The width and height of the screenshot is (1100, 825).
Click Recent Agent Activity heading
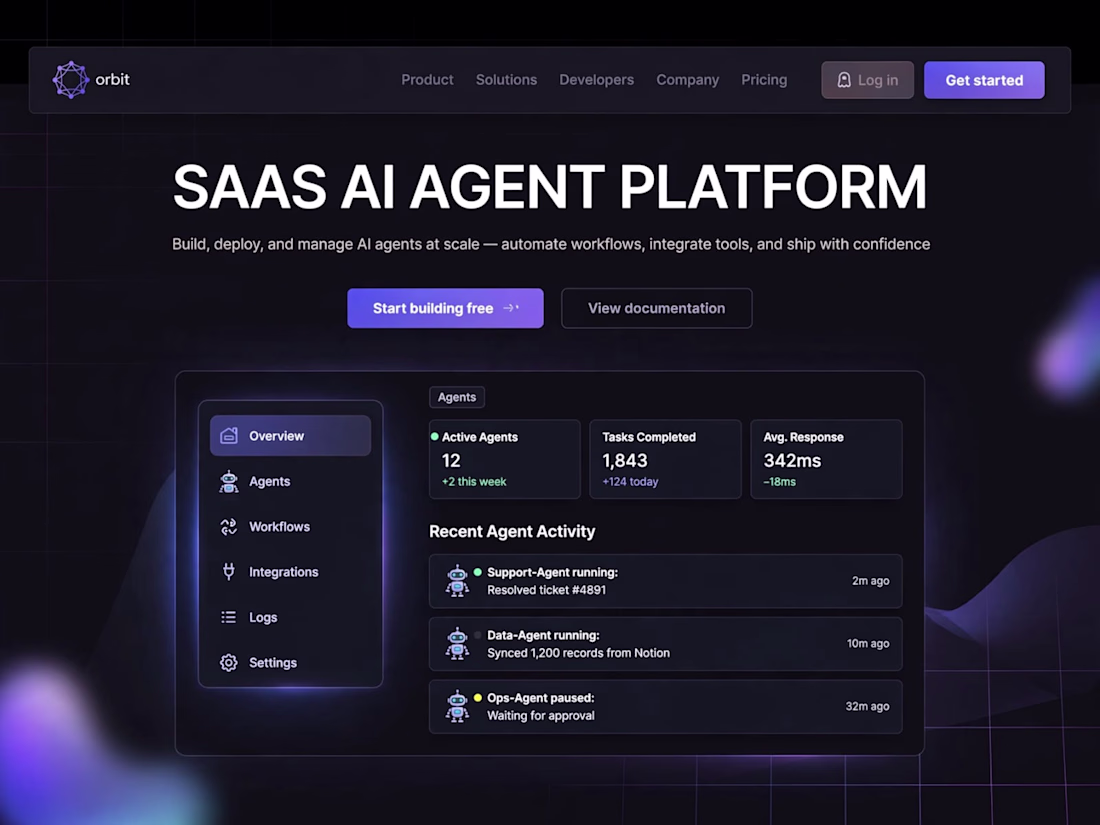click(512, 531)
